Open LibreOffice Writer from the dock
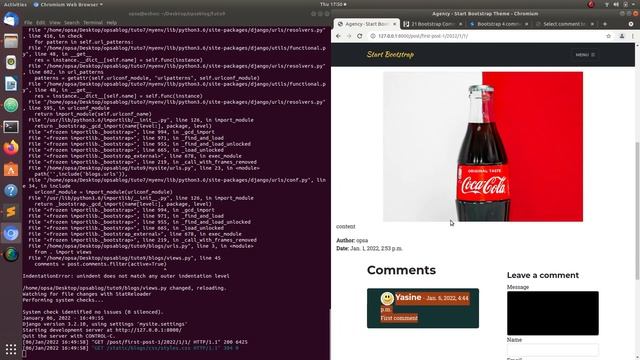The height and width of the screenshot is (360, 640). [11, 84]
